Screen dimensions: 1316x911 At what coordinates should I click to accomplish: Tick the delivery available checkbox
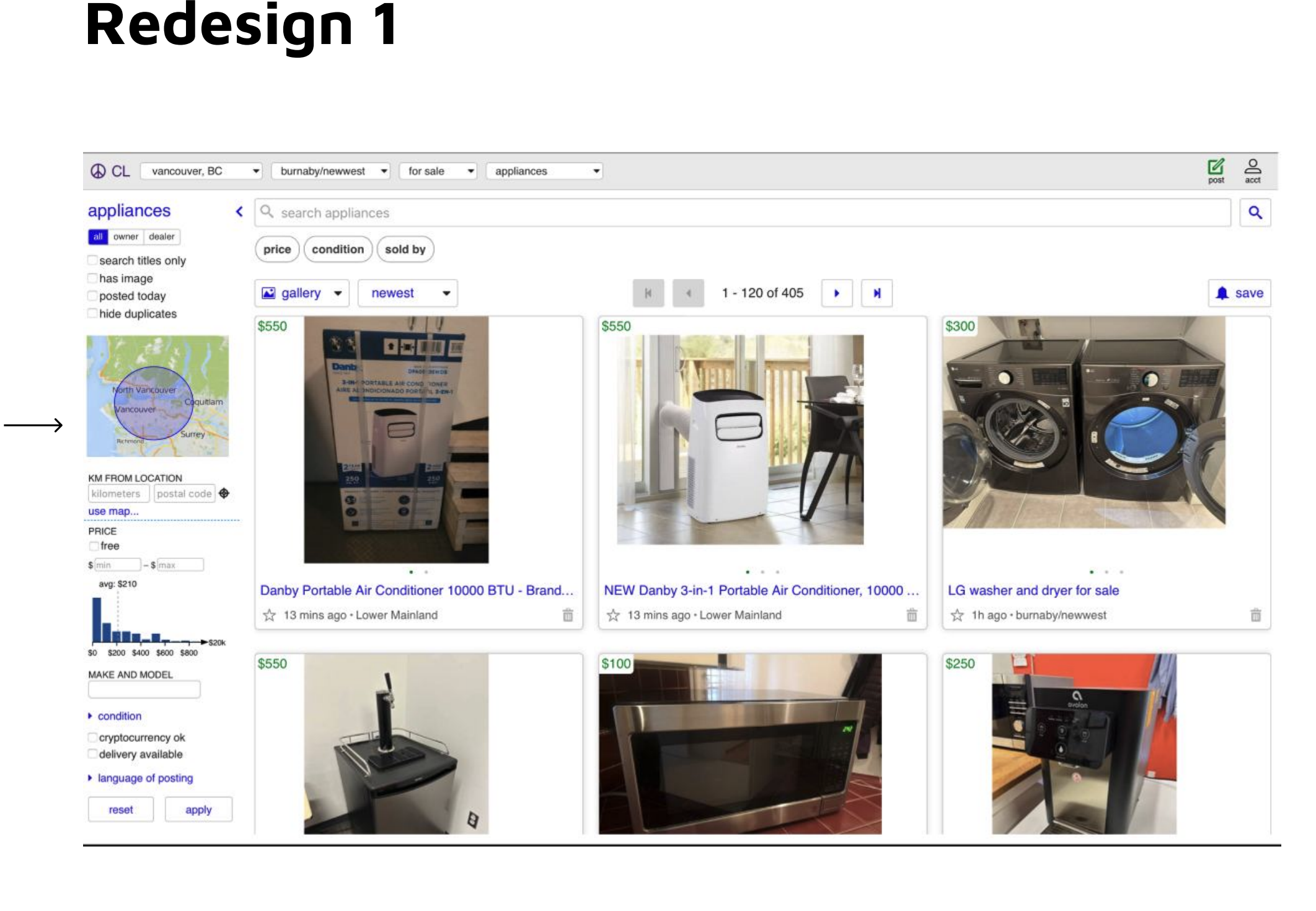(92, 754)
